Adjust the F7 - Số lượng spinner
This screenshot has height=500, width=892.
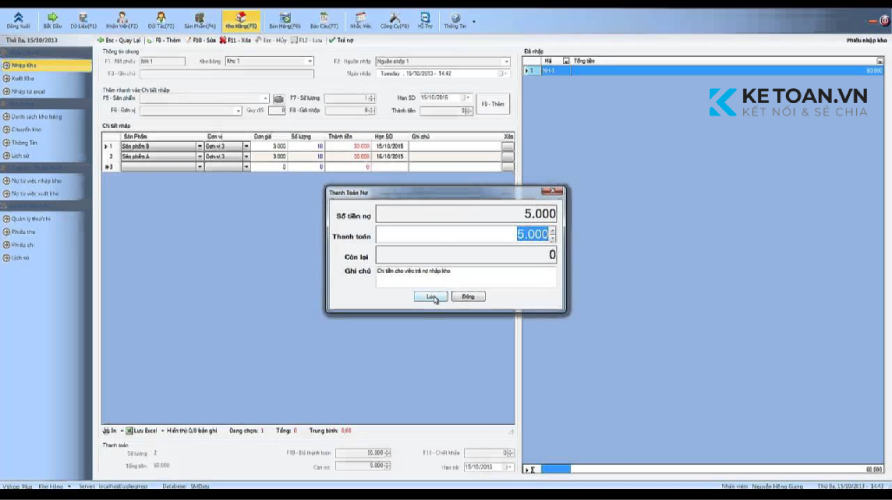(372, 98)
